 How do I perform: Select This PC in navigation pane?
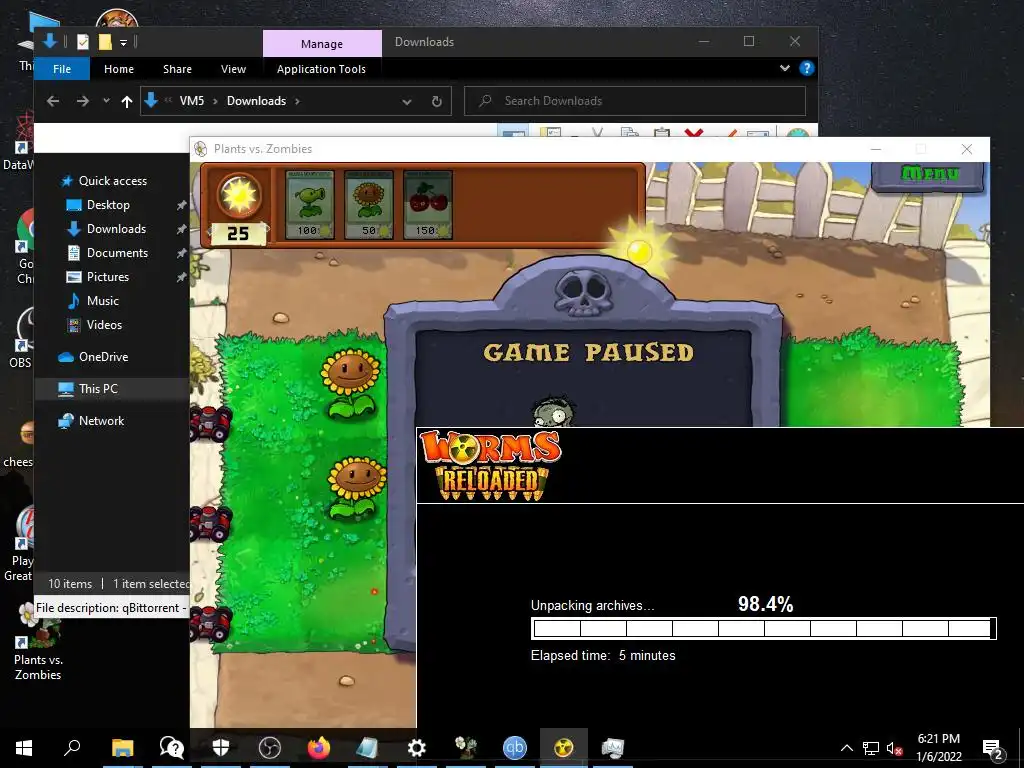pyautogui.click(x=98, y=389)
